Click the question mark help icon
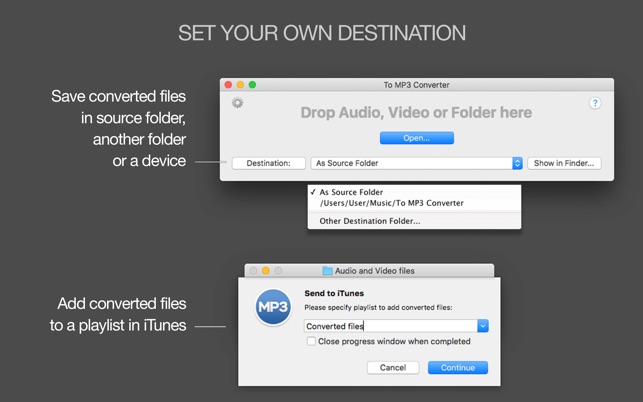 595,103
